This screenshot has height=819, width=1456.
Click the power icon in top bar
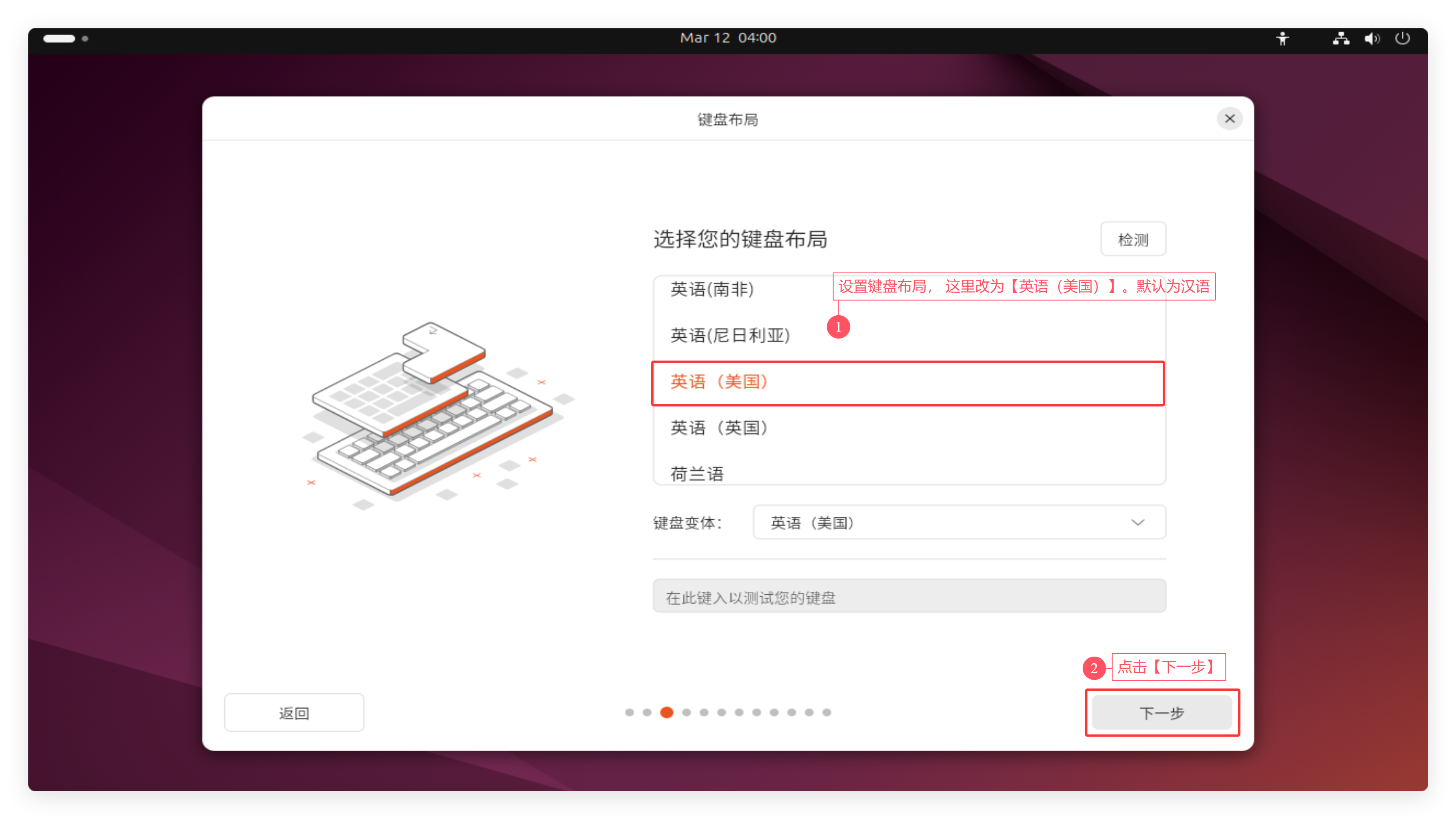point(1402,38)
